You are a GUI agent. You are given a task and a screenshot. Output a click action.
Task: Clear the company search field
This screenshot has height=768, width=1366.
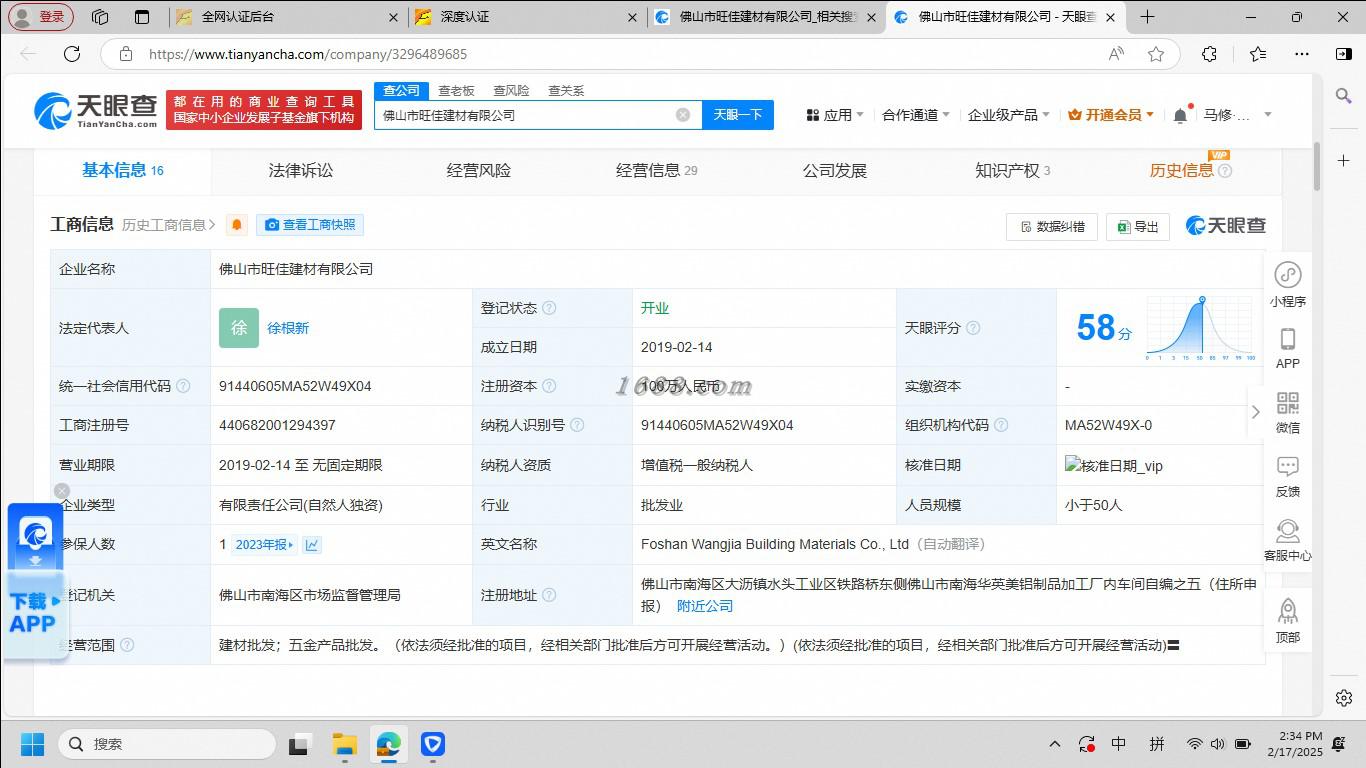[x=683, y=115]
